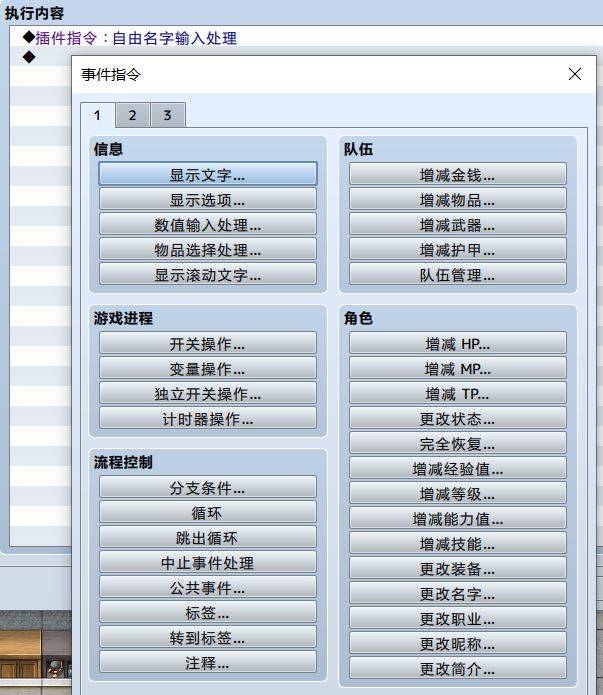Click 注释... to add comment

tap(208, 662)
